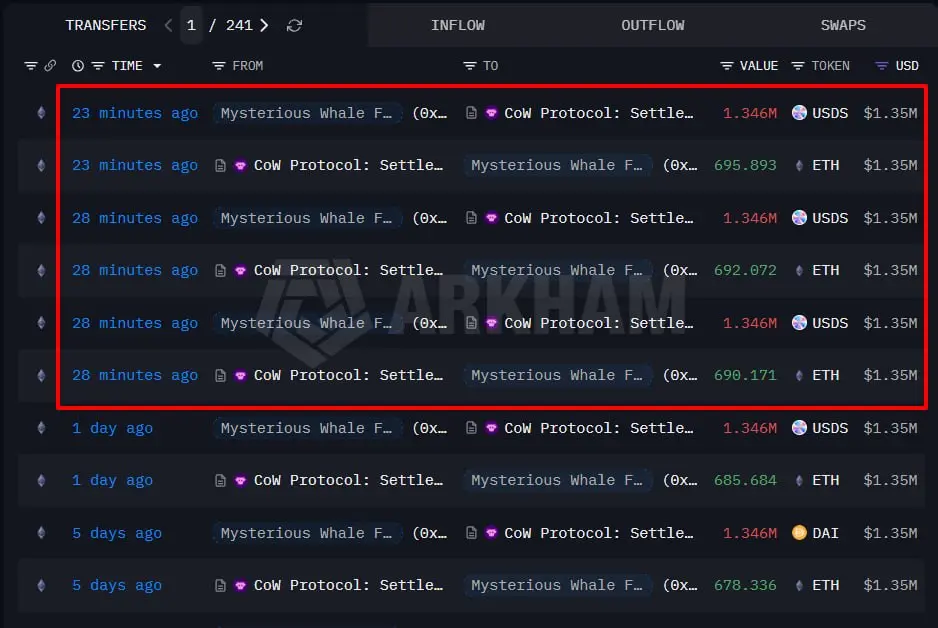Open 28 minutes ago 692.072 ETH transaction
The width and height of the screenshot is (938, 628).
tap(135, 270)
